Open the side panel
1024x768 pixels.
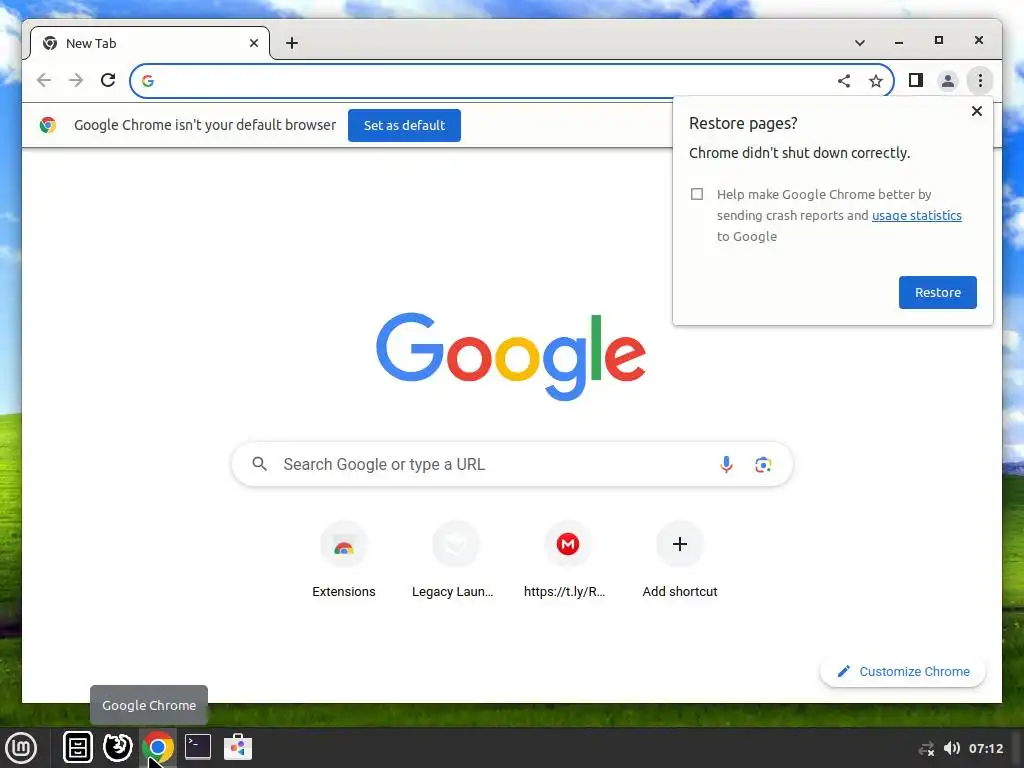point(916,80)
